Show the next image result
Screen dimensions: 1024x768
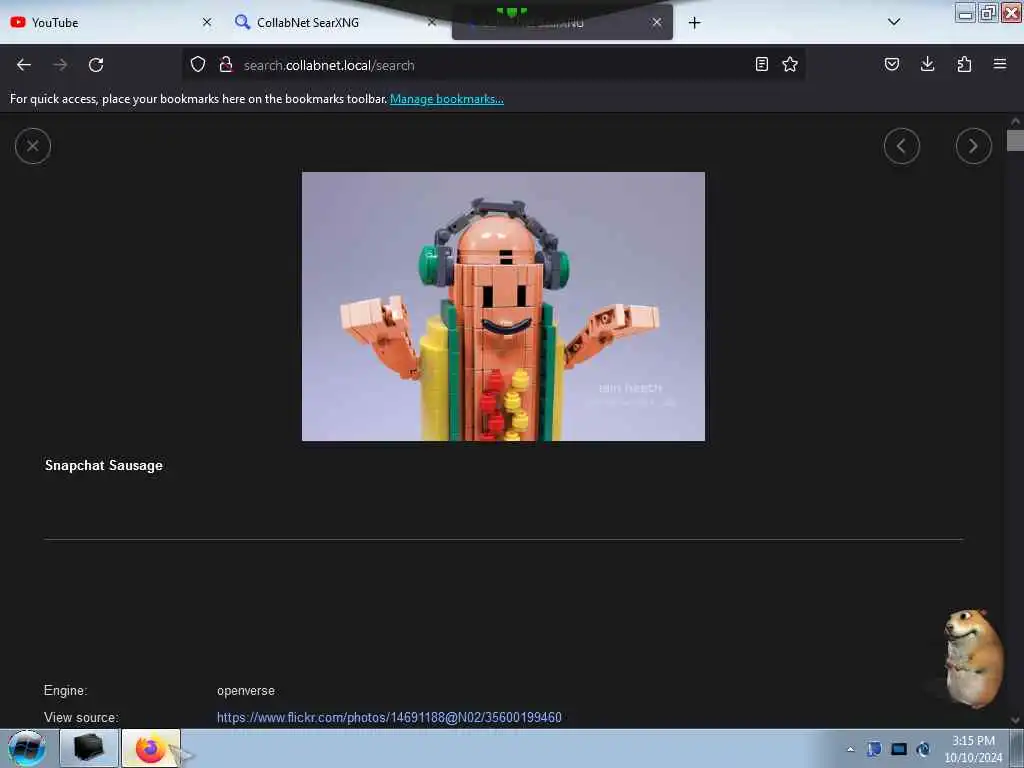(x=973, y=146)
